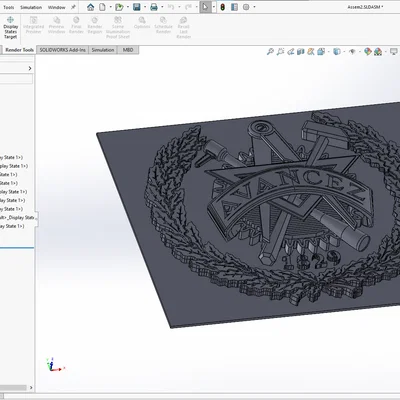Click Display States Target

click(x=10, y=28)
